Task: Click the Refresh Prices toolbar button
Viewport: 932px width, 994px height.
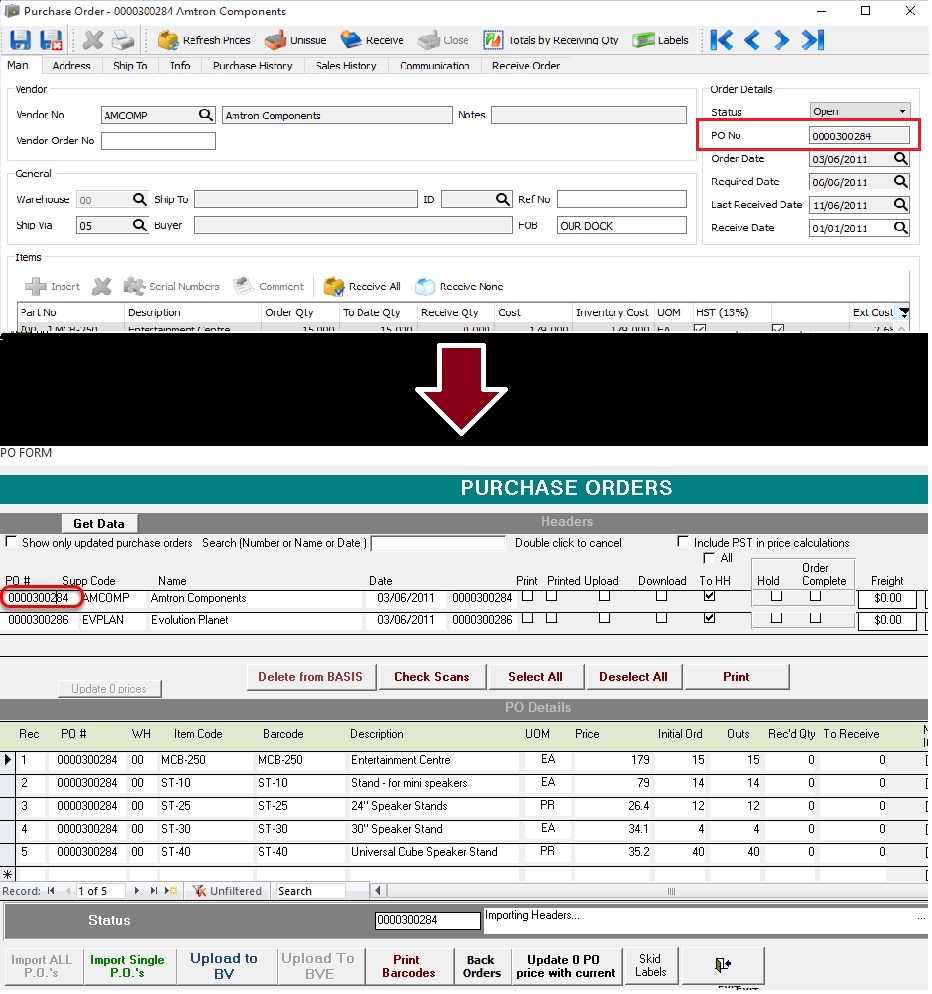Action: (x=204, y=40)
